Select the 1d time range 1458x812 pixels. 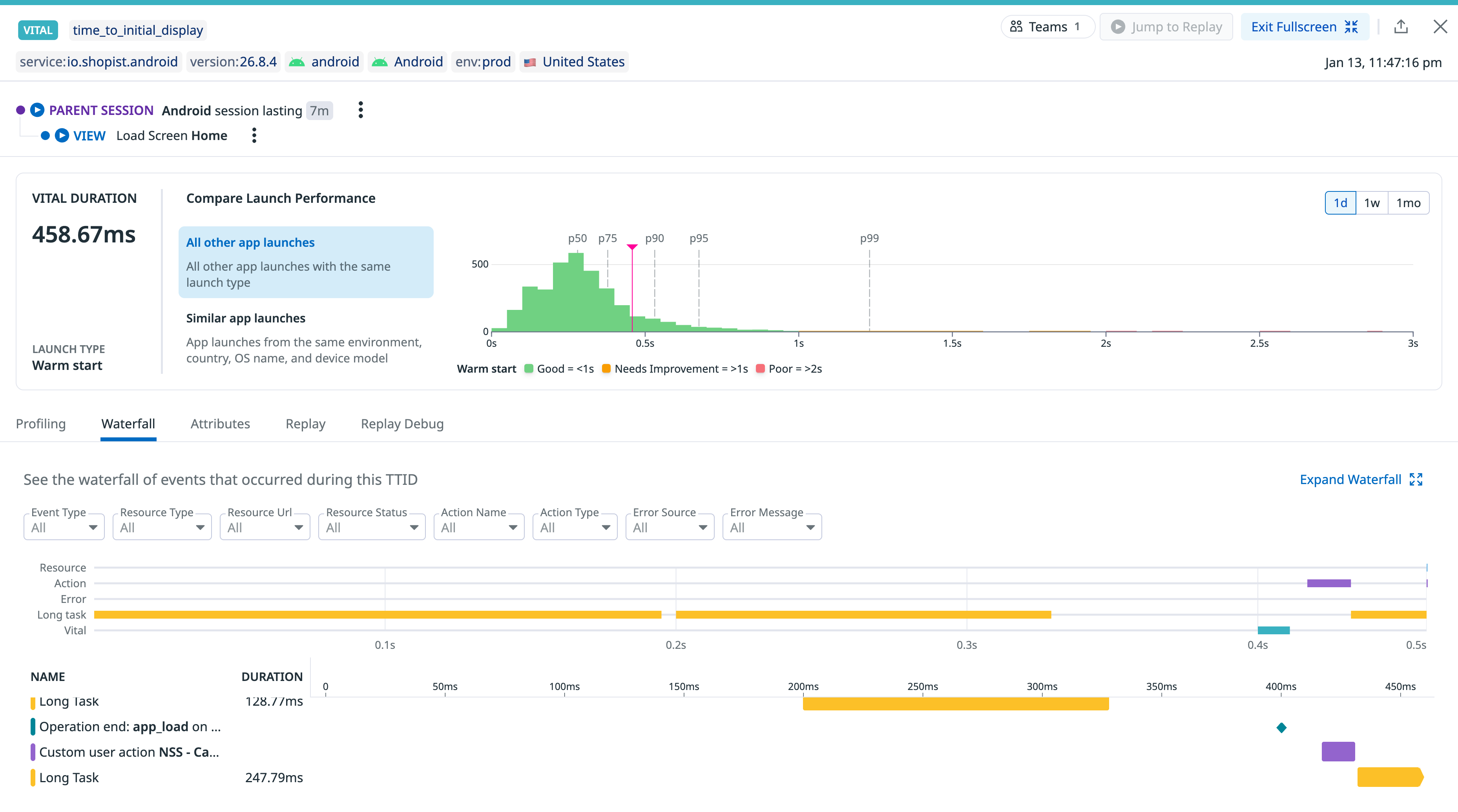(1340, 202)
